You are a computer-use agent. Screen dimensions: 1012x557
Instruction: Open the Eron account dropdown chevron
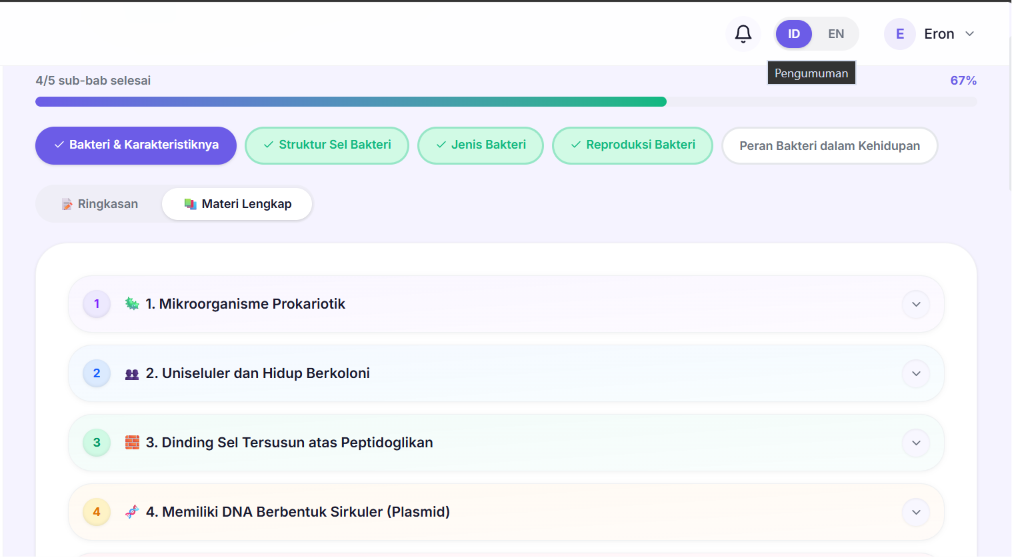point(969,34)
